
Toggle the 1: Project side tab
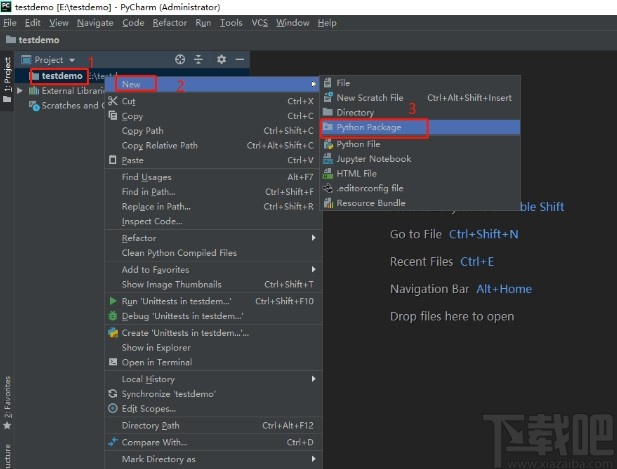point(7,80)
